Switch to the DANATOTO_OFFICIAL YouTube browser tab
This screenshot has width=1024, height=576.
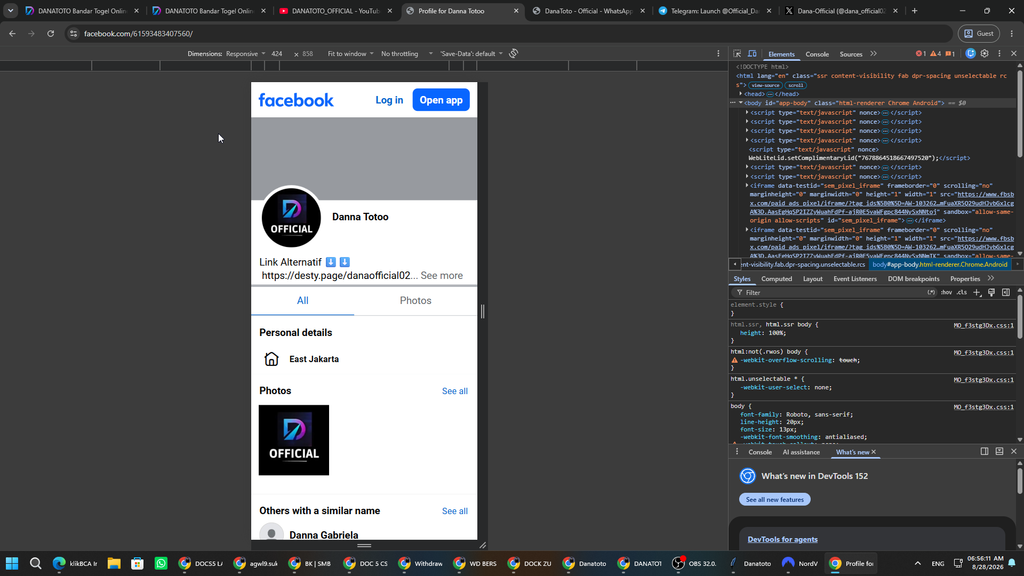(x=335, y=11)
